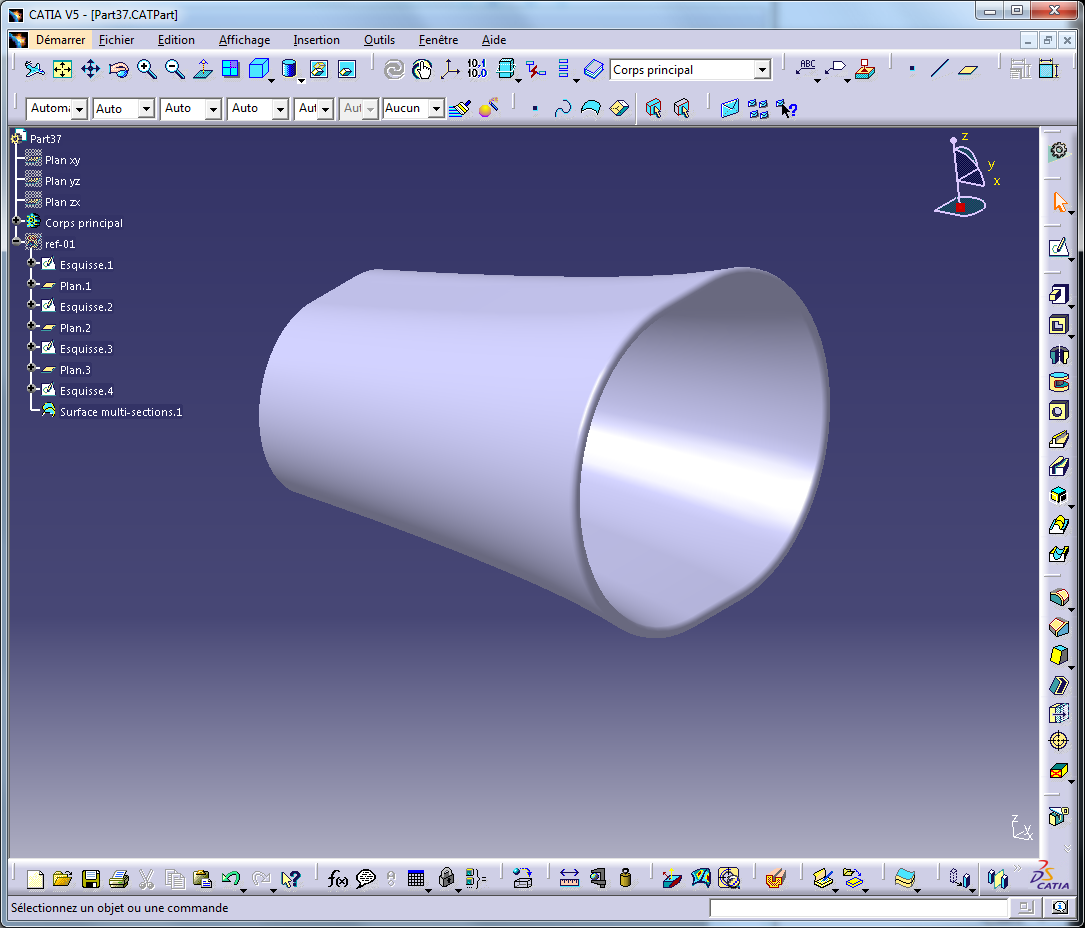1085x928 pixels.
Task: Select Surface multi-sections.1 in the tree
Action: (x=119, y=411)
